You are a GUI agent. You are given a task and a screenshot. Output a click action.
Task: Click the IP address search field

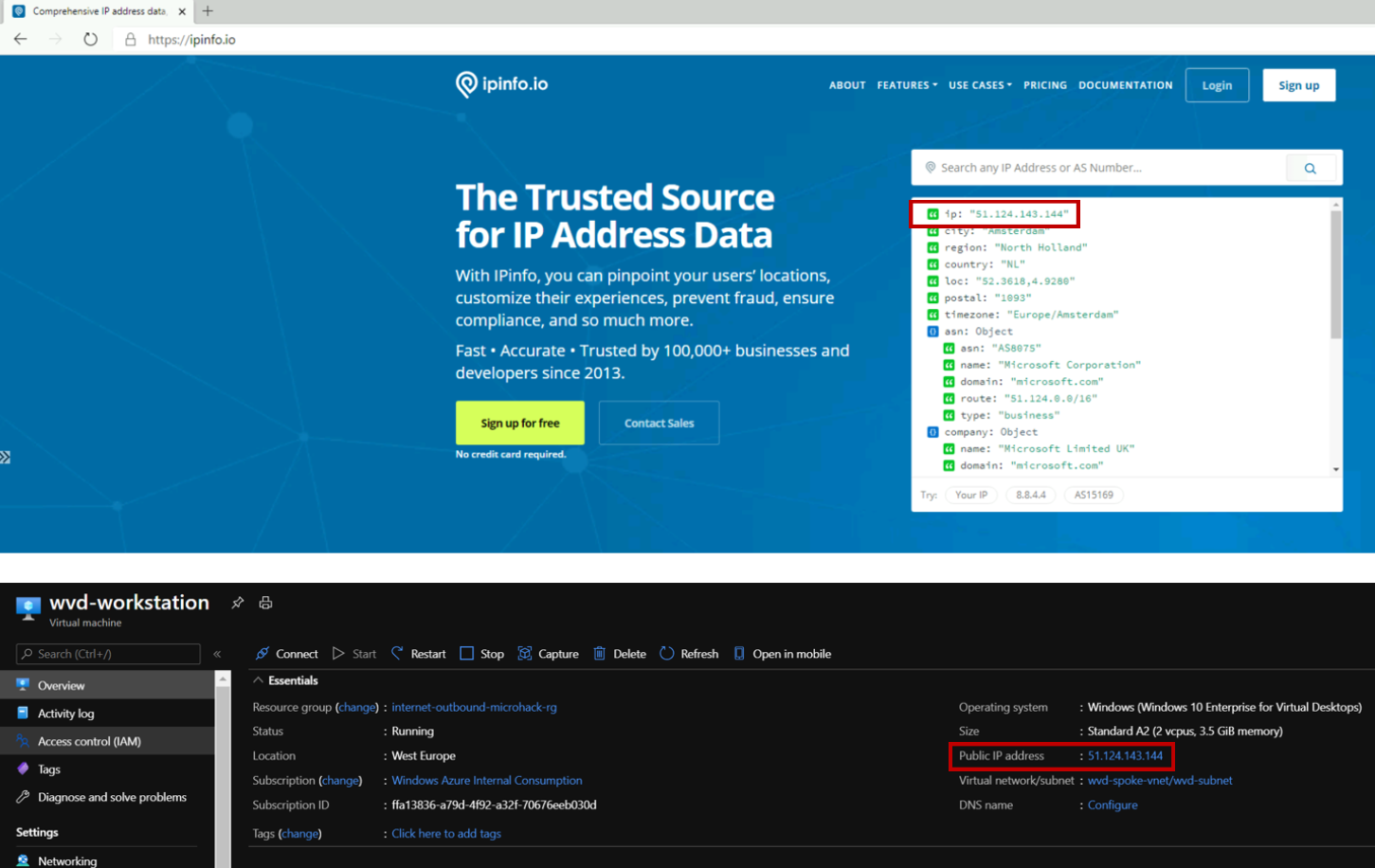(x=1099, y=168)
